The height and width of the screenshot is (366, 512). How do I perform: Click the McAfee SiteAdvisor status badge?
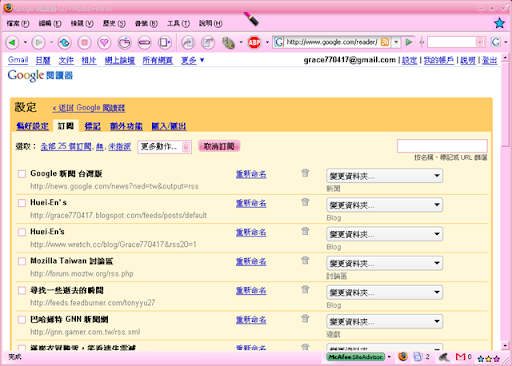click(356, 357)
